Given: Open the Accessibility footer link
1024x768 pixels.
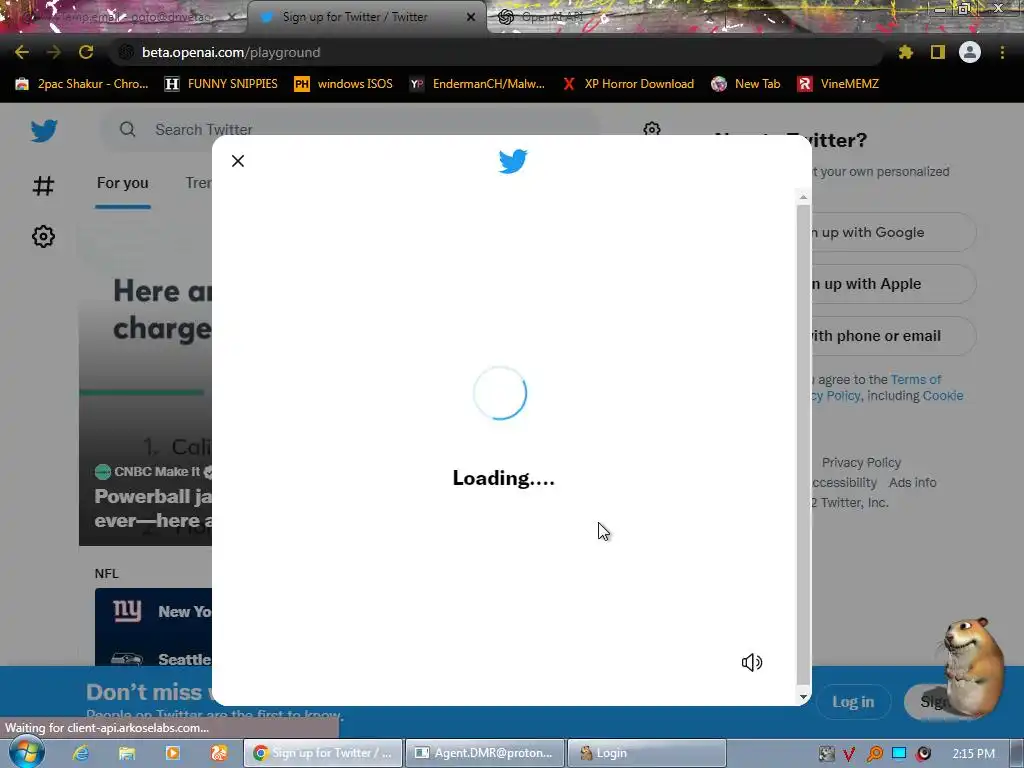Looking at the screenshot, I should [x=844, y=483].
